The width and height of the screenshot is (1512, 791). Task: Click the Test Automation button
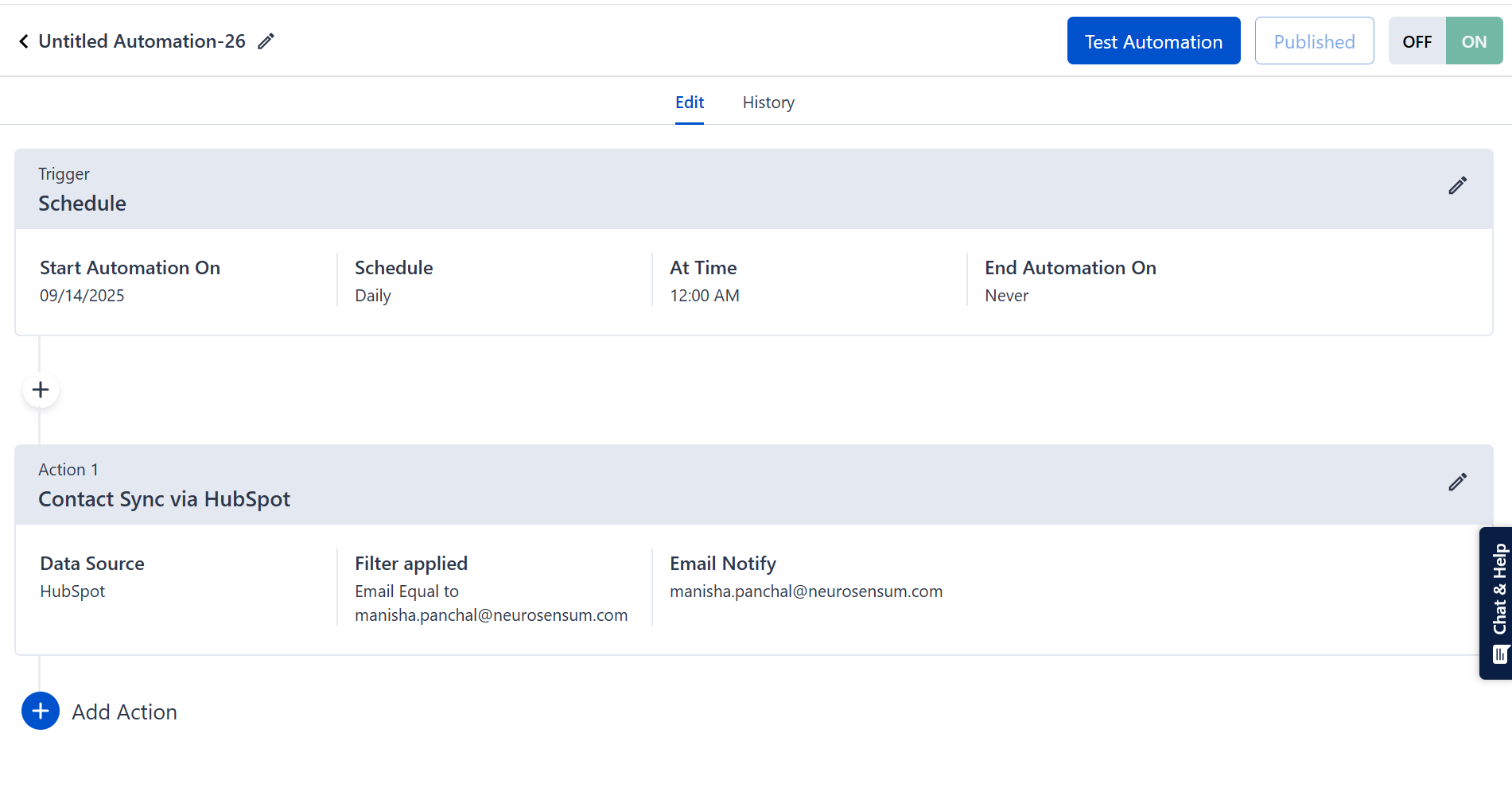pyautogui.click(x=1153, y=41)
